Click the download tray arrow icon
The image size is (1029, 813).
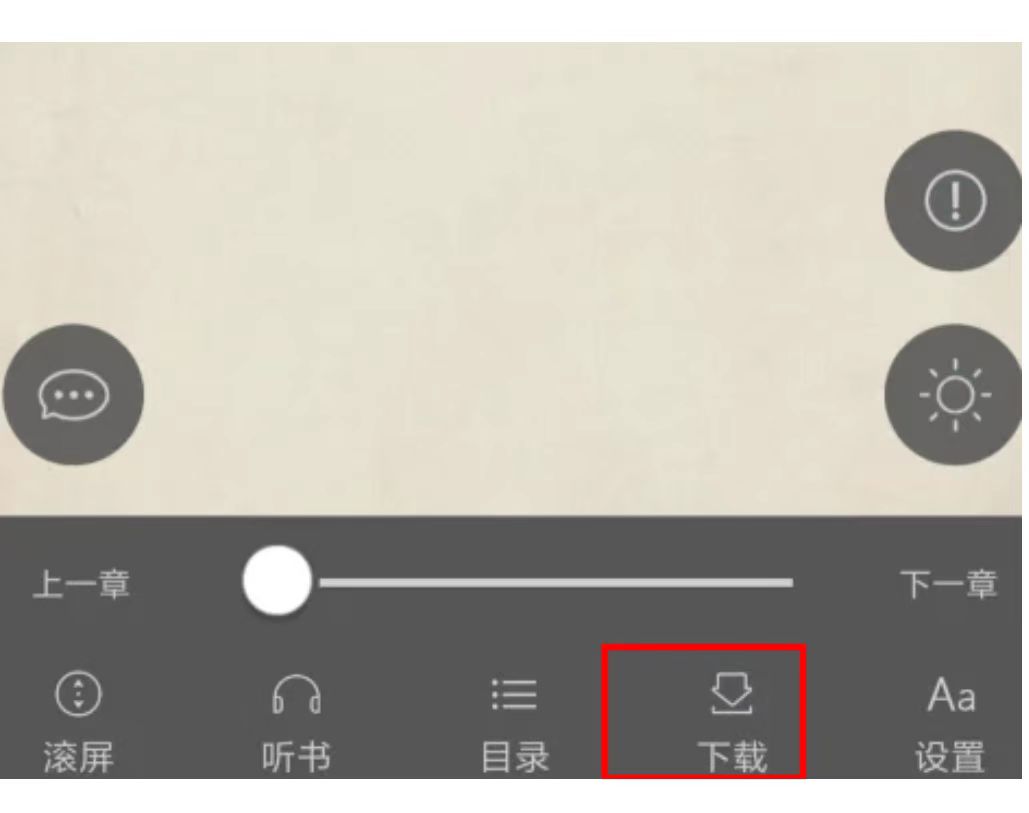pyautogui.click(x=732, y=693)
